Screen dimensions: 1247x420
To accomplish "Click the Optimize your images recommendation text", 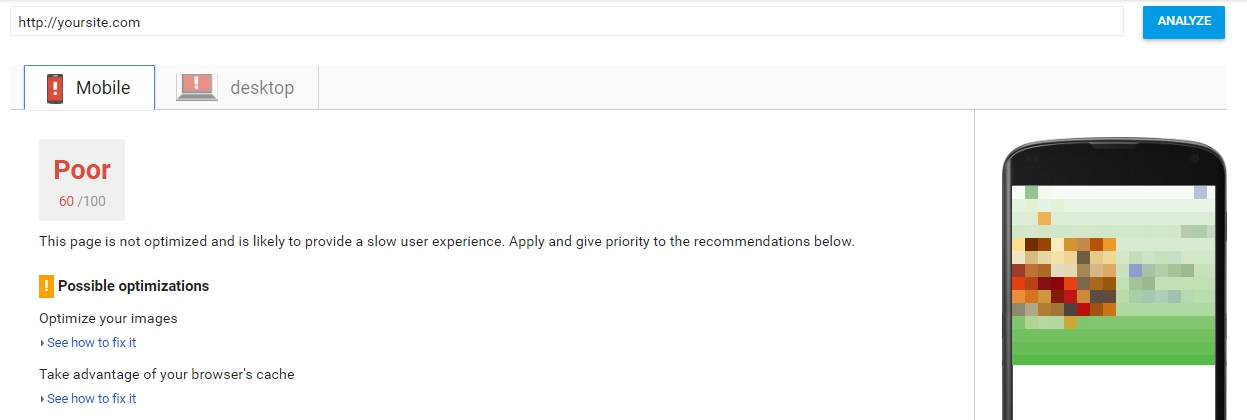I will (108, 319).
